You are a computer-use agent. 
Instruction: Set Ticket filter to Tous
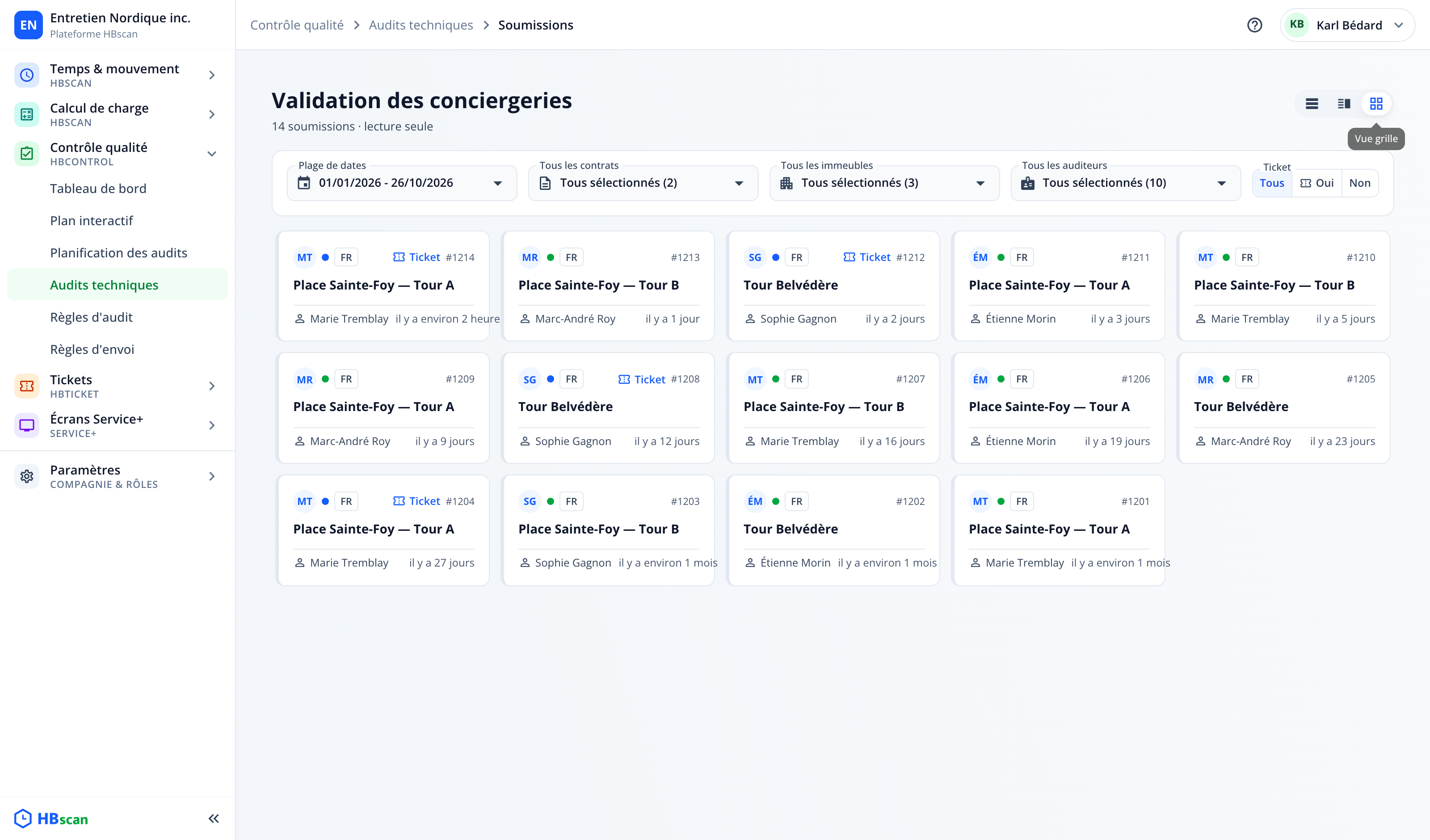pos(1272,183)
